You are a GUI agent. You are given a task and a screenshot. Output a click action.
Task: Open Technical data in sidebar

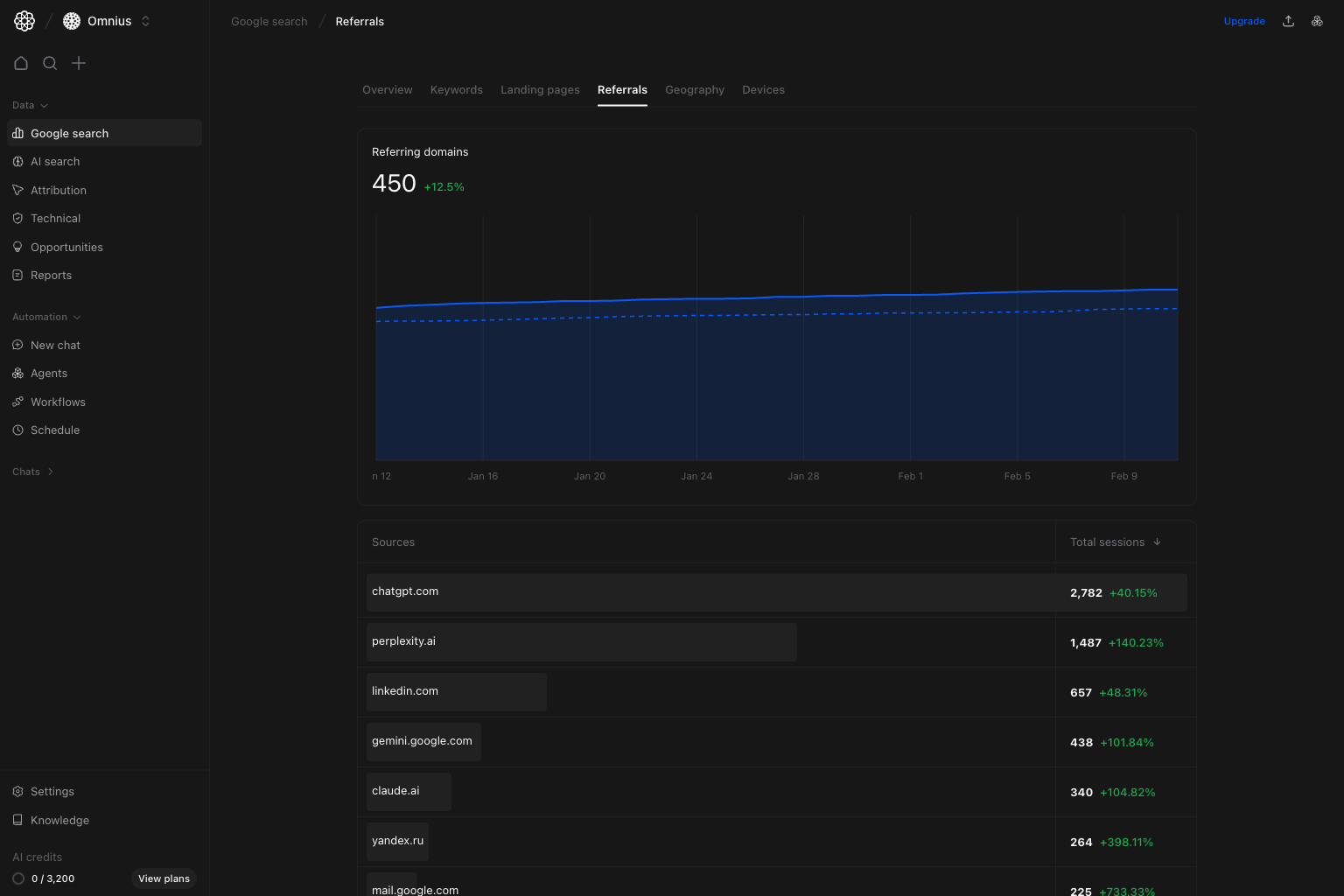[x=55, y=218]
